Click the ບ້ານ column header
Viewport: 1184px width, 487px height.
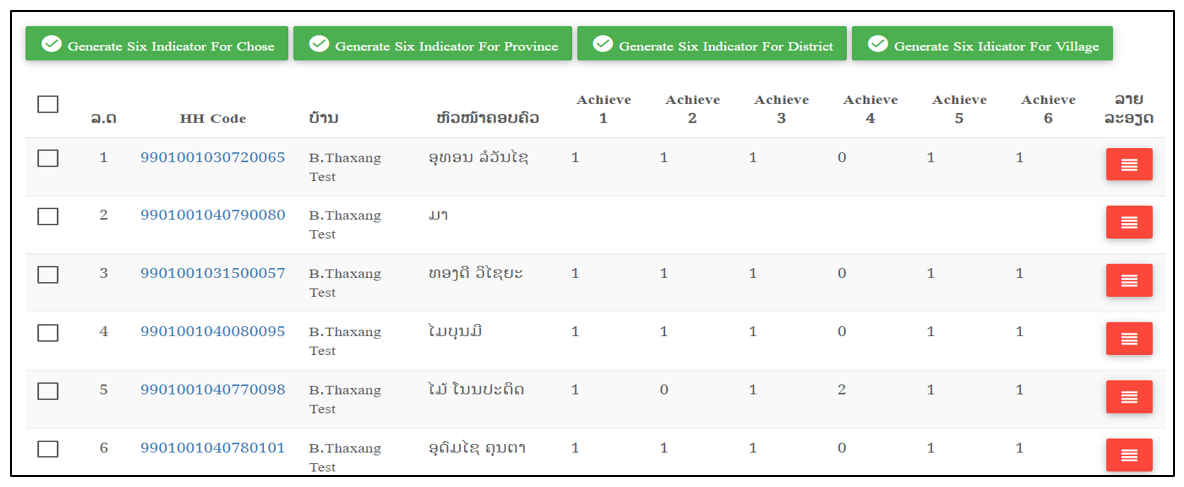[323, 119]
